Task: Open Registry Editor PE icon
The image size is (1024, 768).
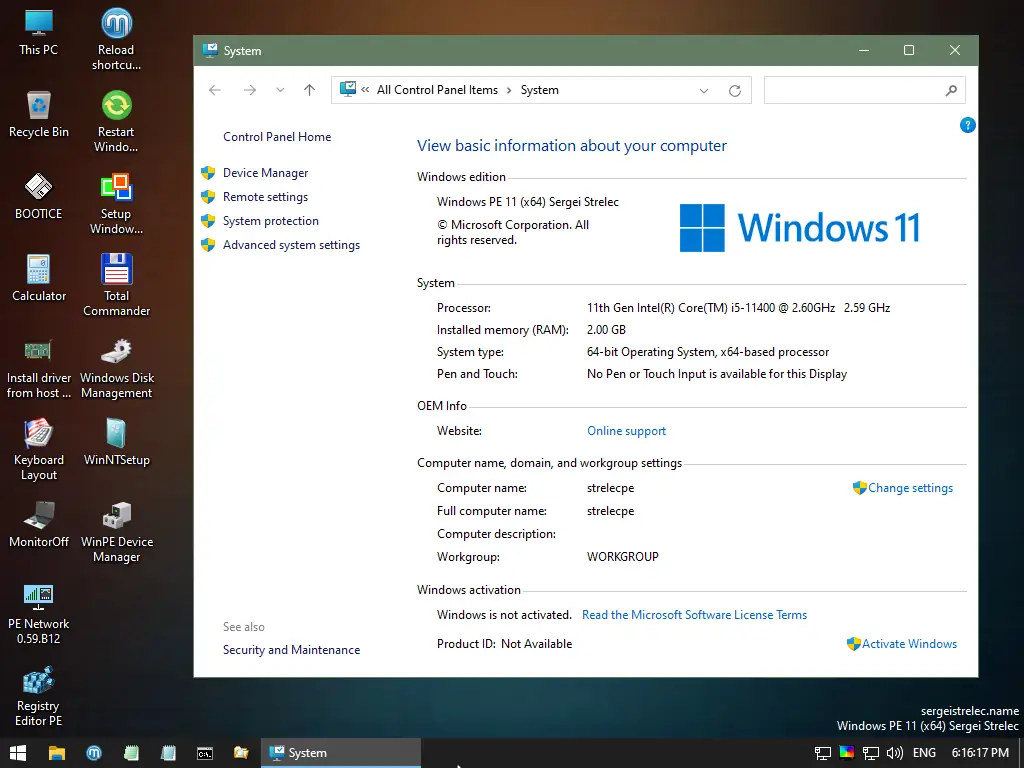Action: [39, 696]
